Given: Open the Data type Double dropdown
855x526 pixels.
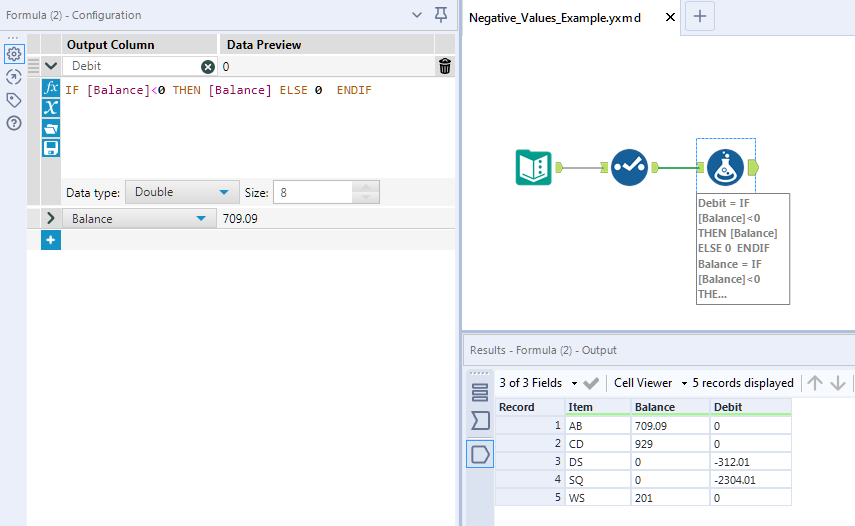Looking at the screenshot, I should point(182,192).
